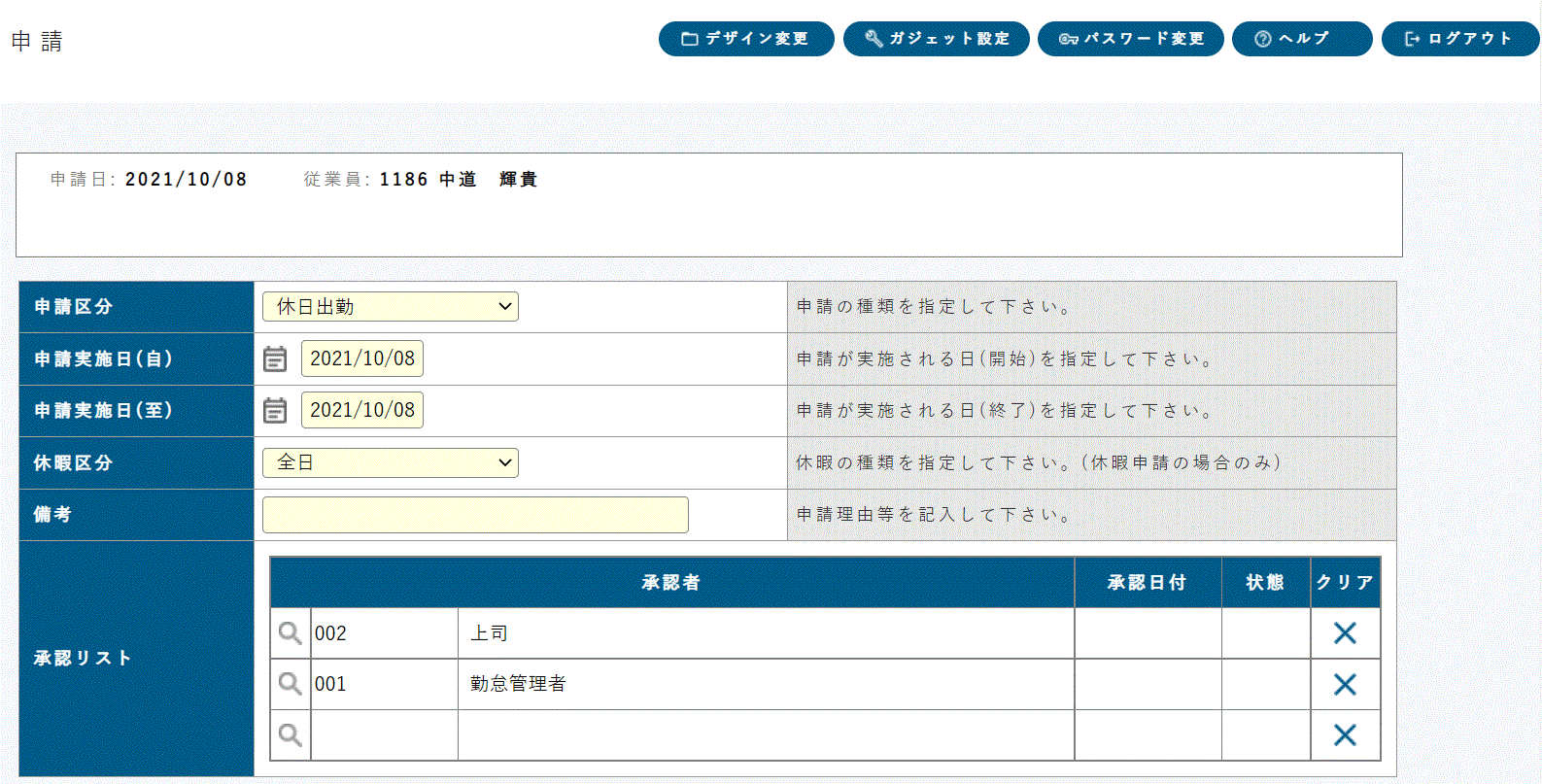Viewport: 1542px width, 784px height.
Task: Open the 休暇区分 dropdown showing 全日
Action: click(x=391, y=462)
